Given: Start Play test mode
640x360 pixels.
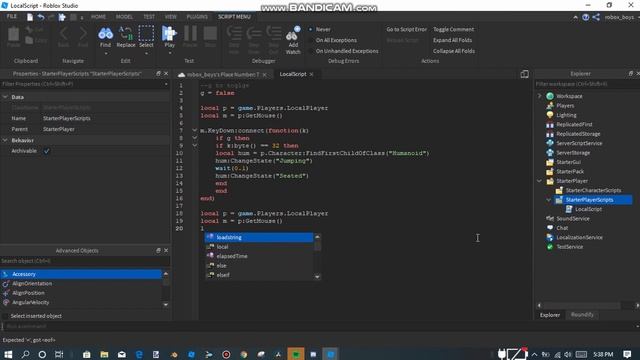Looking at the screenshot, I should pyautogui.click(x=169, y=37).
